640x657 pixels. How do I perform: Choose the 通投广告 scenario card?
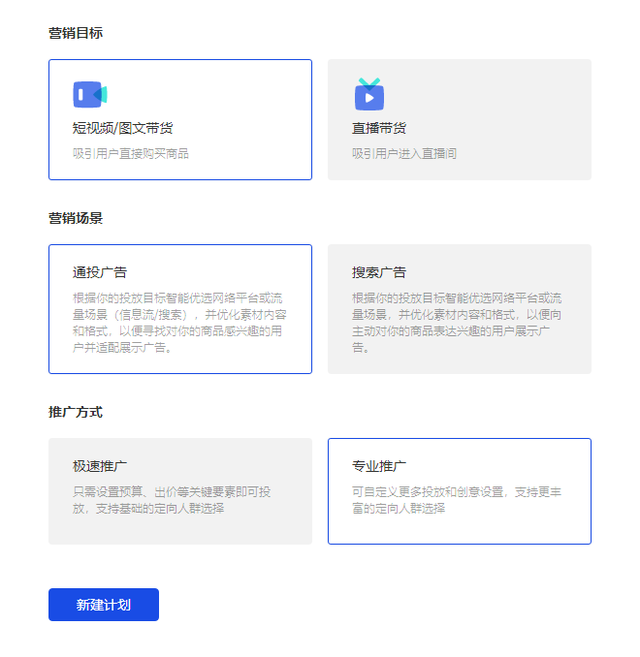(x=180, y=309)
